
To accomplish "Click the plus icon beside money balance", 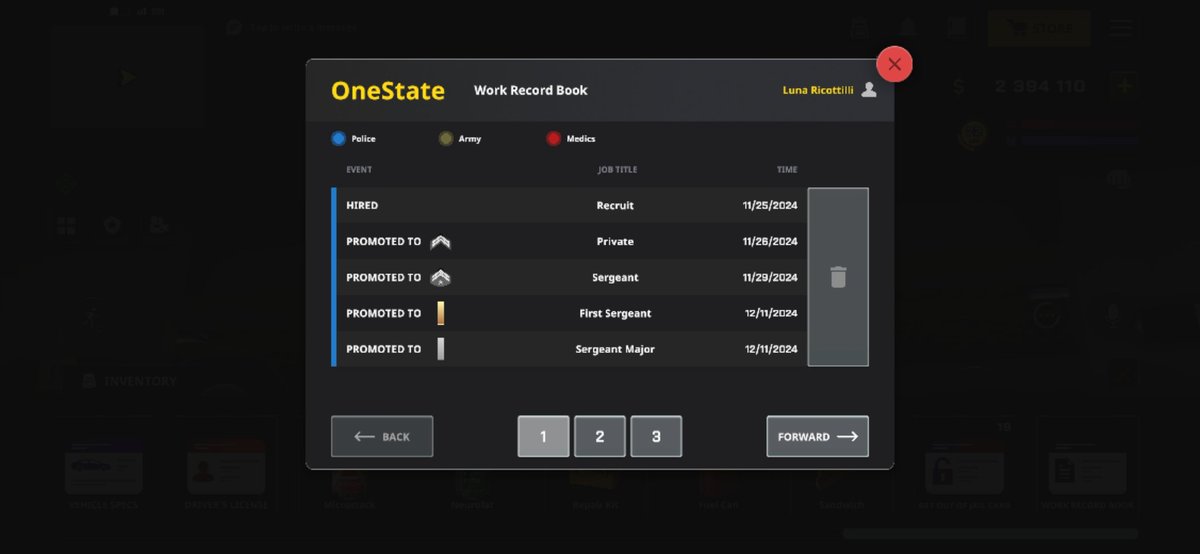I will coord(1126,85).
